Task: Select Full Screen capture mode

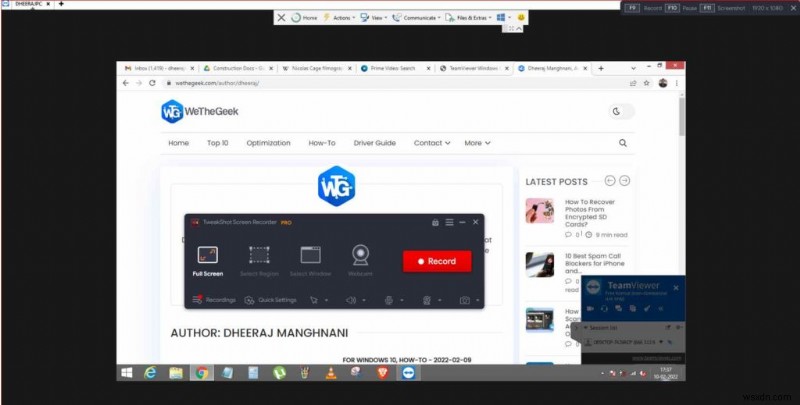Action: click(x=207, y=259)
